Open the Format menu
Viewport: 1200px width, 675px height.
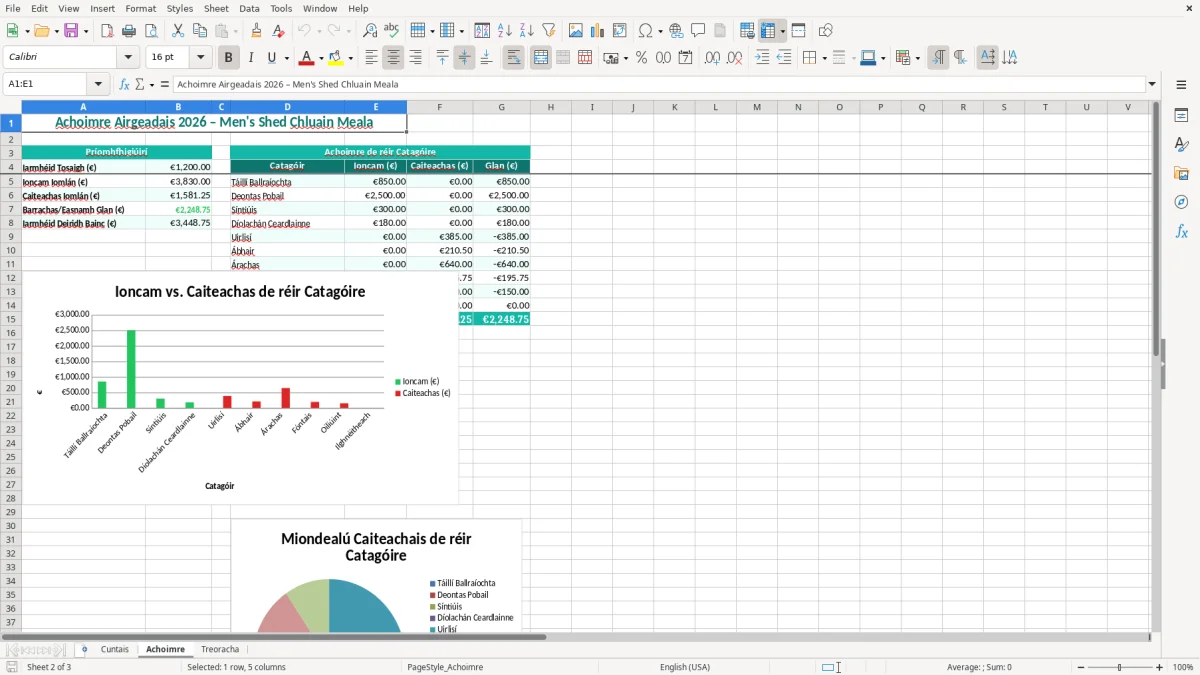(140, 8)
